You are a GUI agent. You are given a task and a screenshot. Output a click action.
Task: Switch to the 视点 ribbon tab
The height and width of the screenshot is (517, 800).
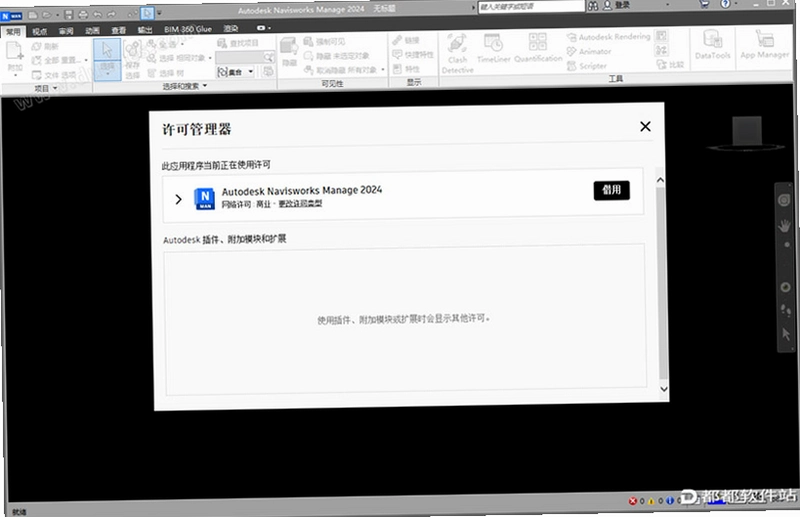click(39, 31)
